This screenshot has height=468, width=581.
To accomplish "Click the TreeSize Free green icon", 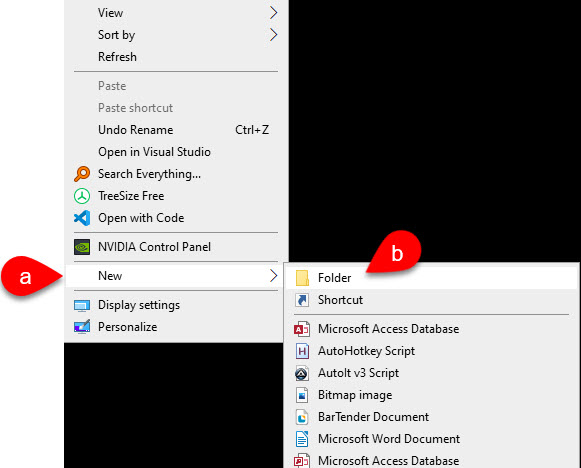I will (x=82, y=196).
